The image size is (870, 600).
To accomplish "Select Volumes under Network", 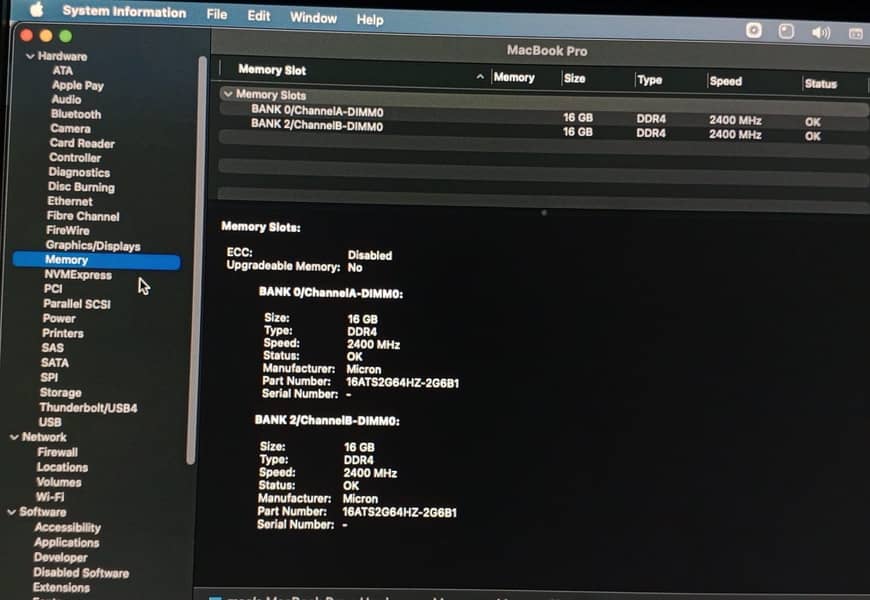I will pos(59,482).
